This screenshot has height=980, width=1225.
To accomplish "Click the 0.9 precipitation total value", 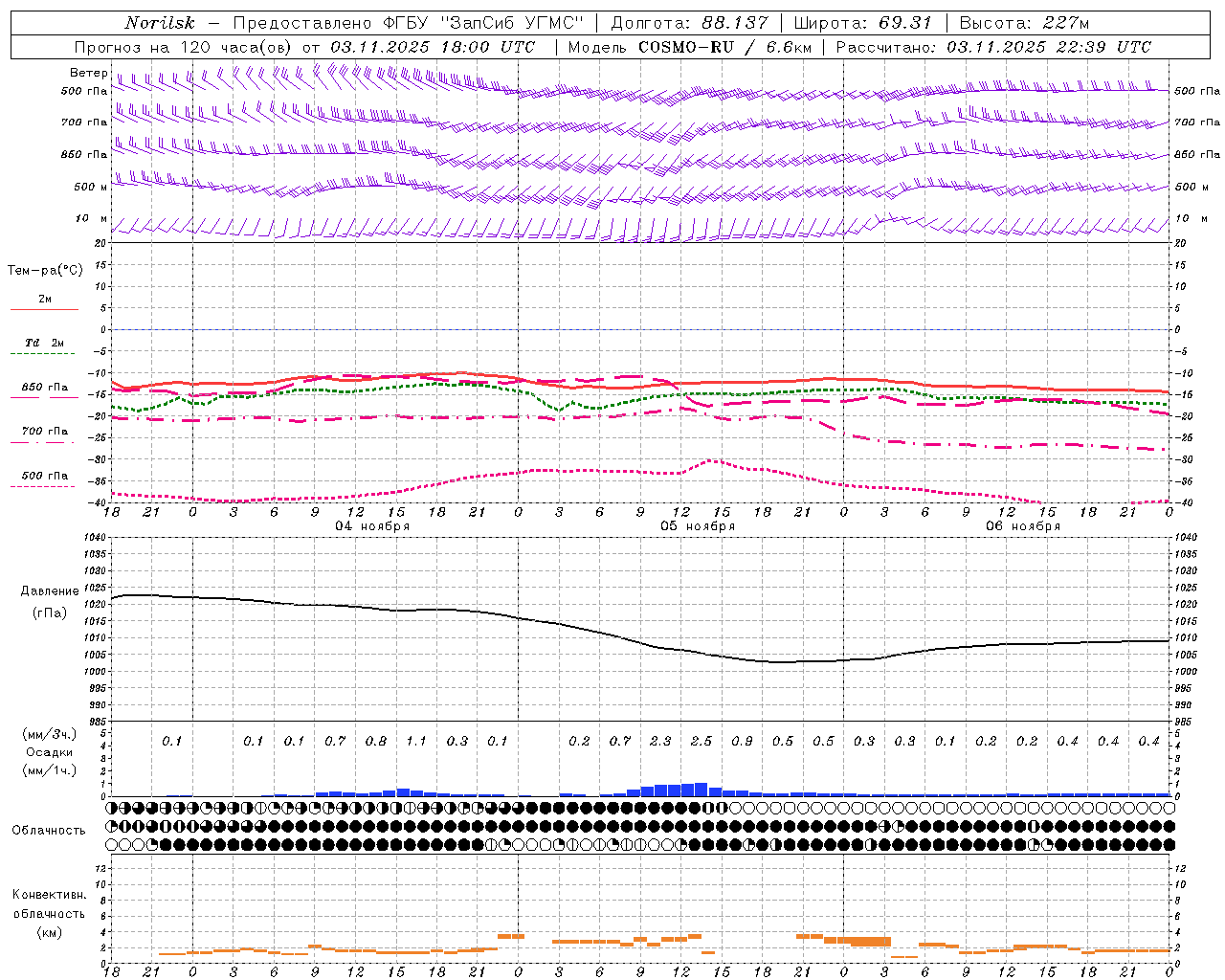I will (x=742, y=742).
